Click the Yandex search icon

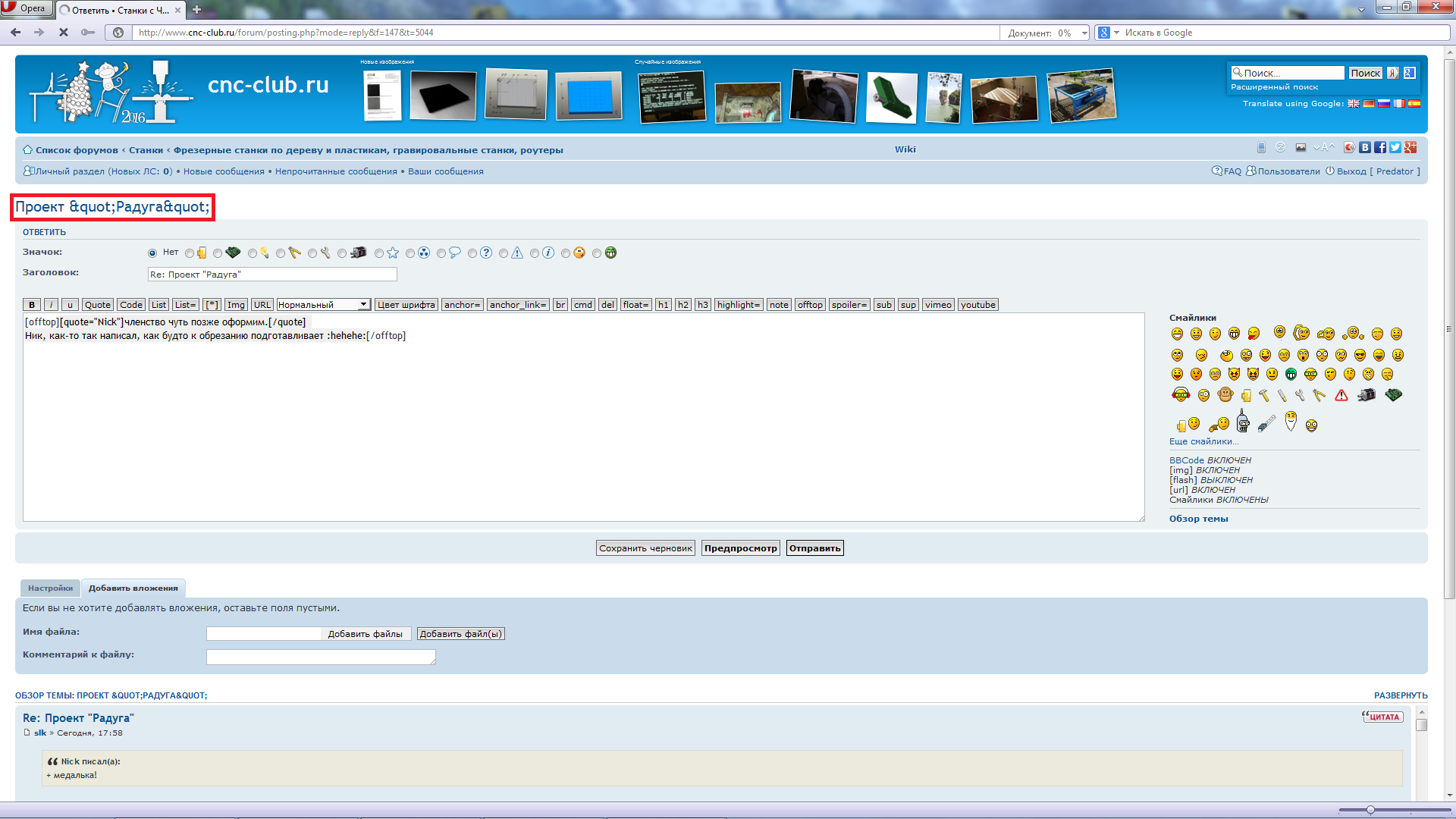[x=1393, y=74]
